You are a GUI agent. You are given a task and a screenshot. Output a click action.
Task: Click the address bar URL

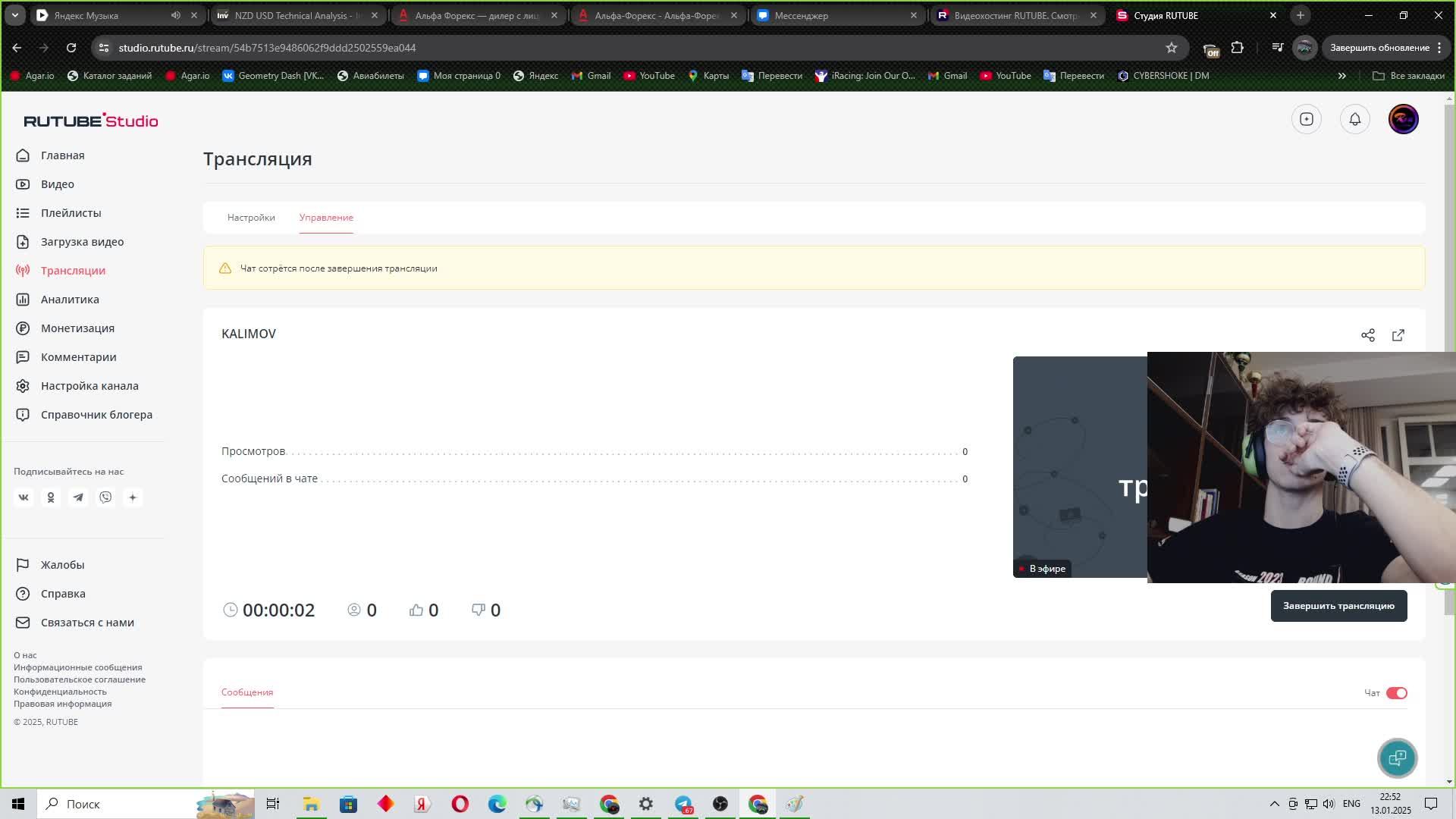point(267,48)
